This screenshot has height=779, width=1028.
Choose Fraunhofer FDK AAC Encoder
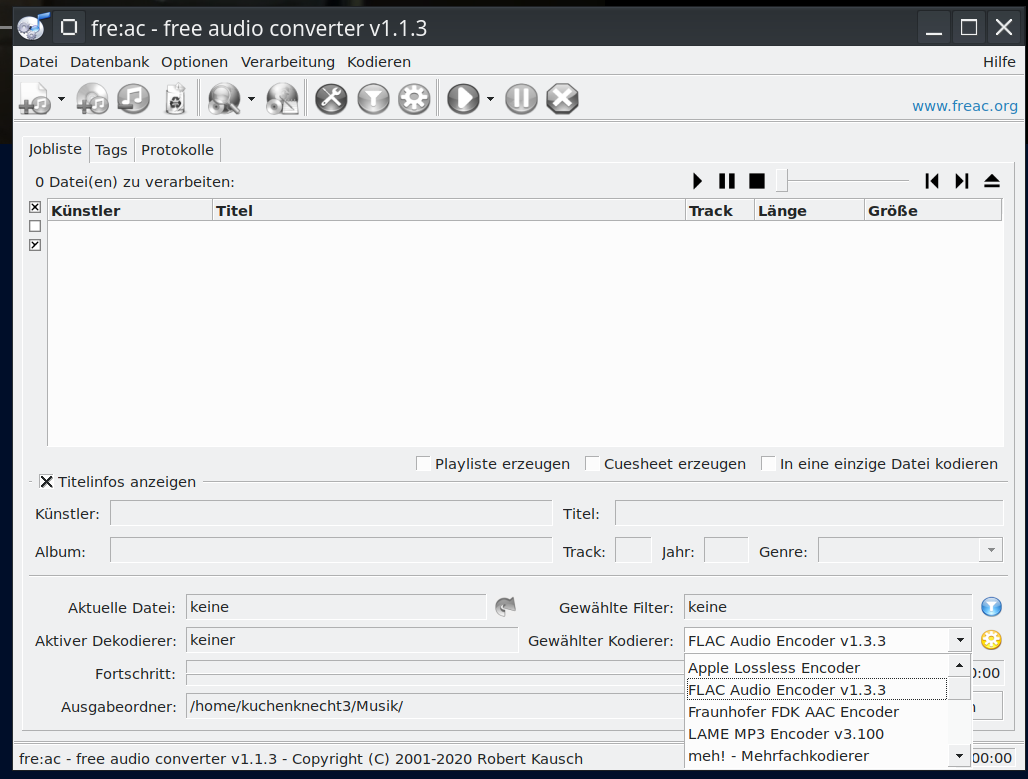coord(816,711)
